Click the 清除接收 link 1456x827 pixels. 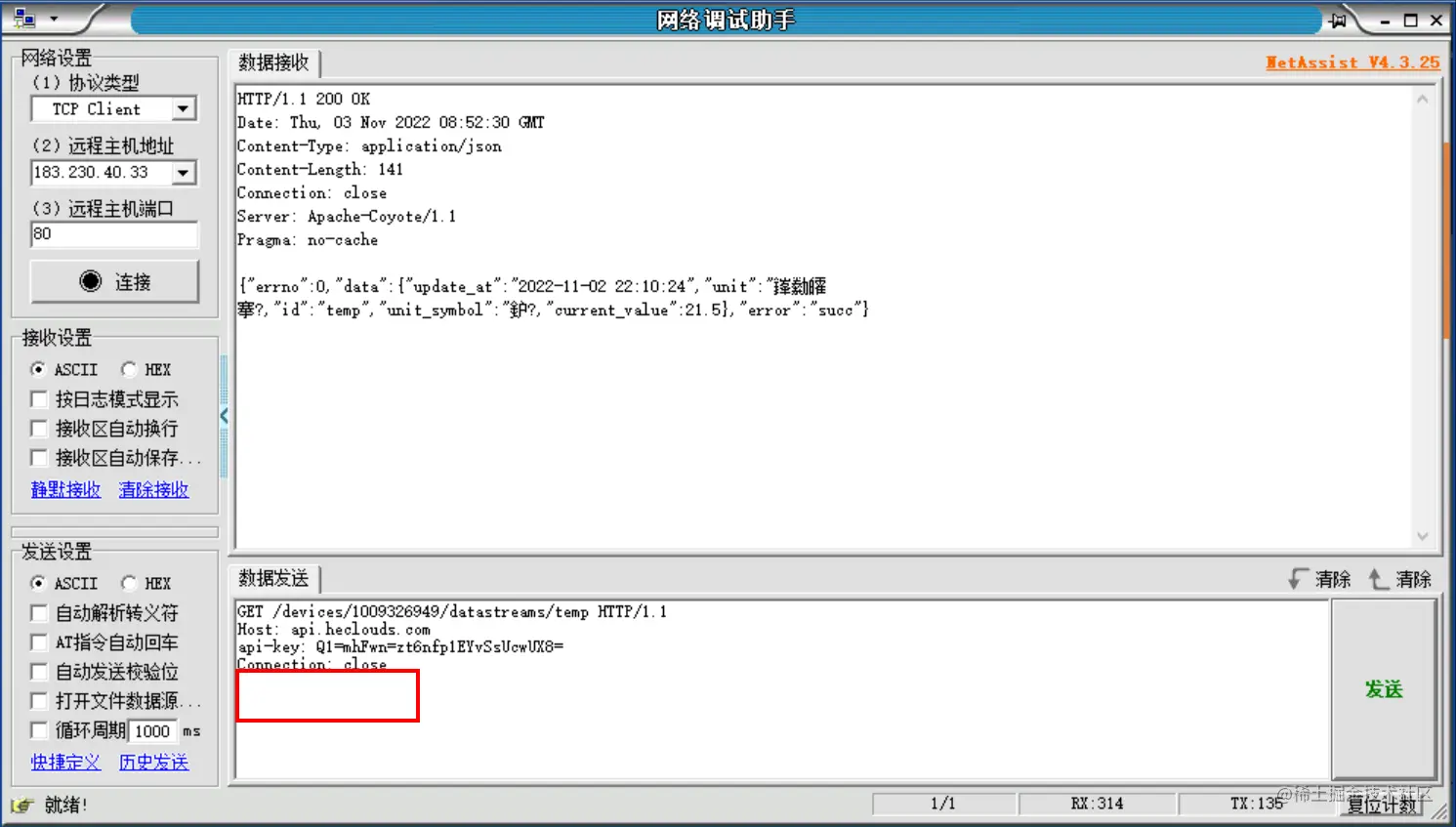pos(153,490)
